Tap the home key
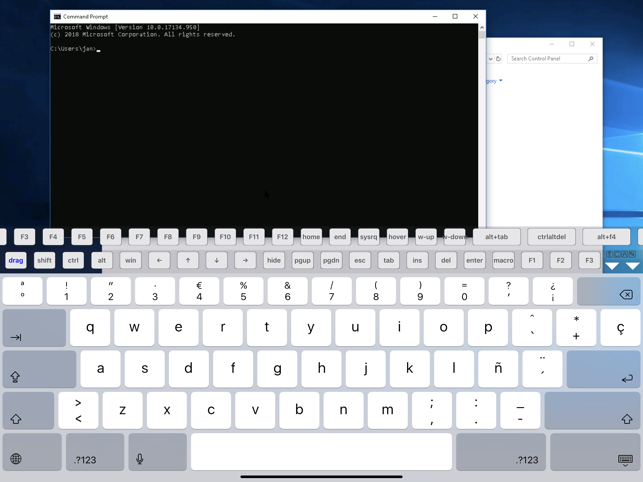643x482 pixels. [x=311, y=237]
